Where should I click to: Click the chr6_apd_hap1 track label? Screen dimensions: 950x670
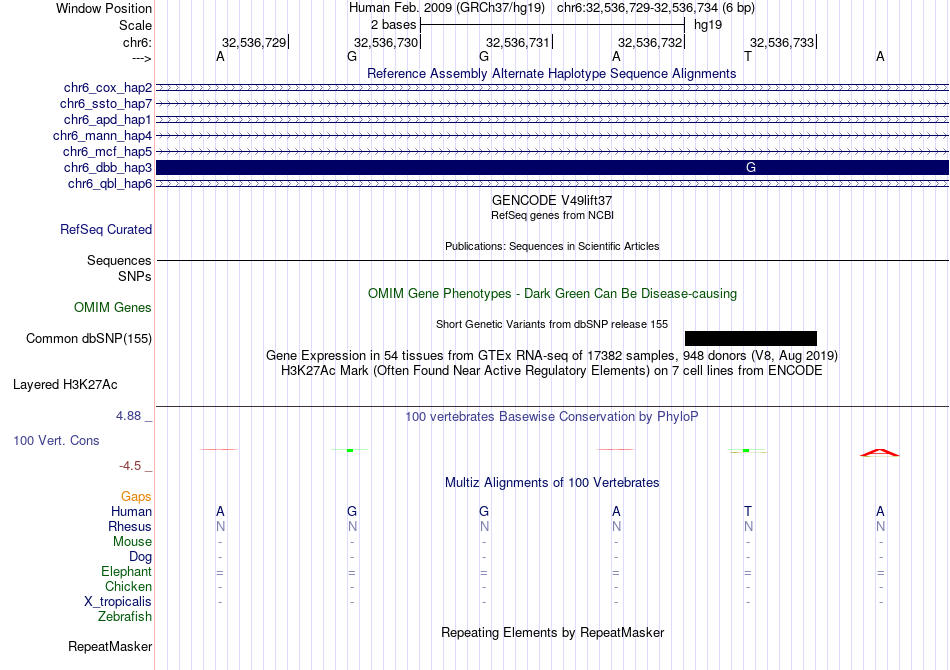tap(108, 119)
